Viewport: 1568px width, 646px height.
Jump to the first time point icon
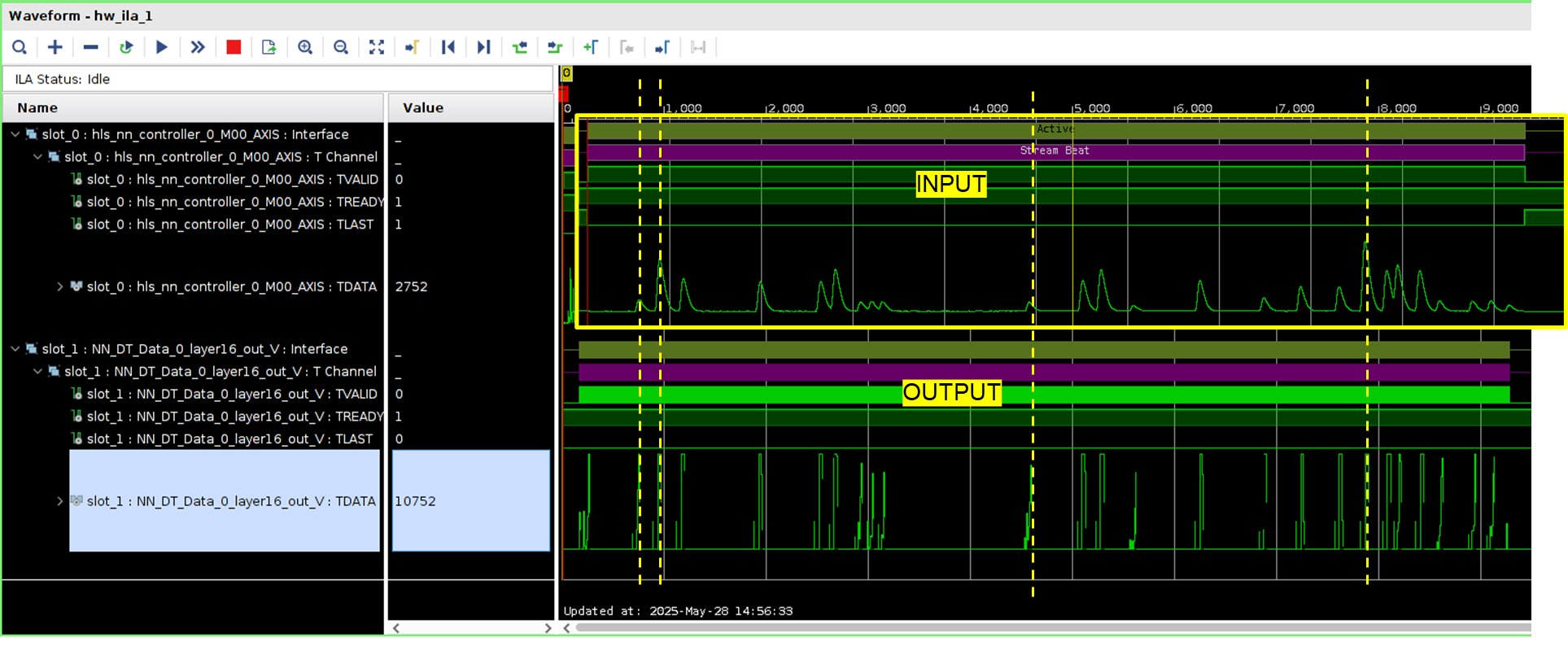click(x=448, y=47)
